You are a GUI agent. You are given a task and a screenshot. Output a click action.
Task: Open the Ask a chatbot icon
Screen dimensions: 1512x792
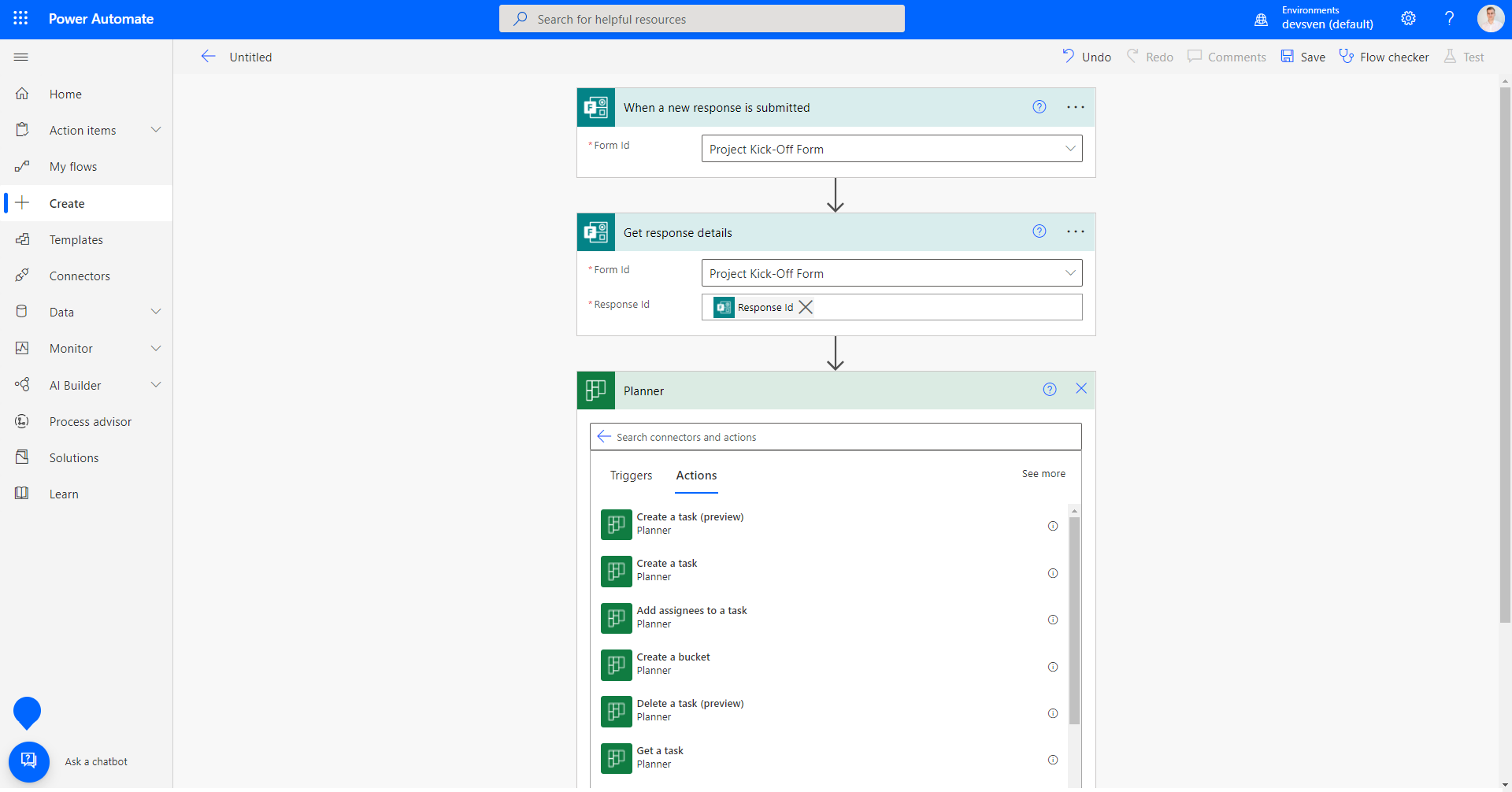tap(29, 762)
